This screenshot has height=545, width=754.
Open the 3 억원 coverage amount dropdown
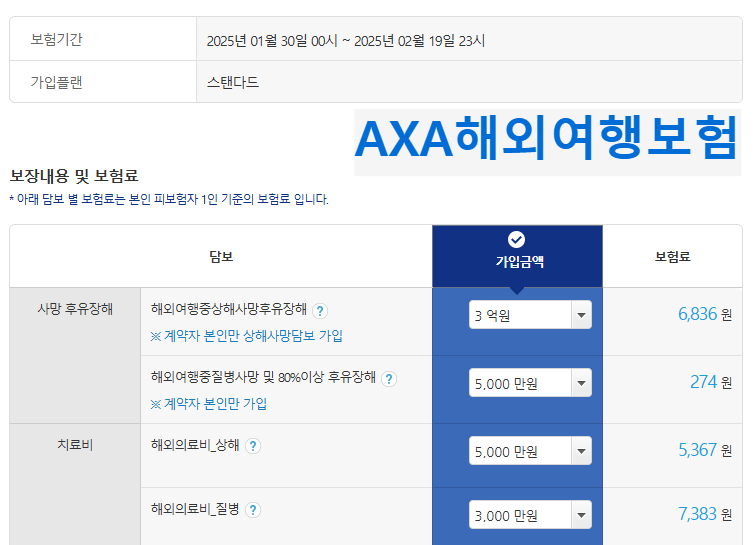530,315
